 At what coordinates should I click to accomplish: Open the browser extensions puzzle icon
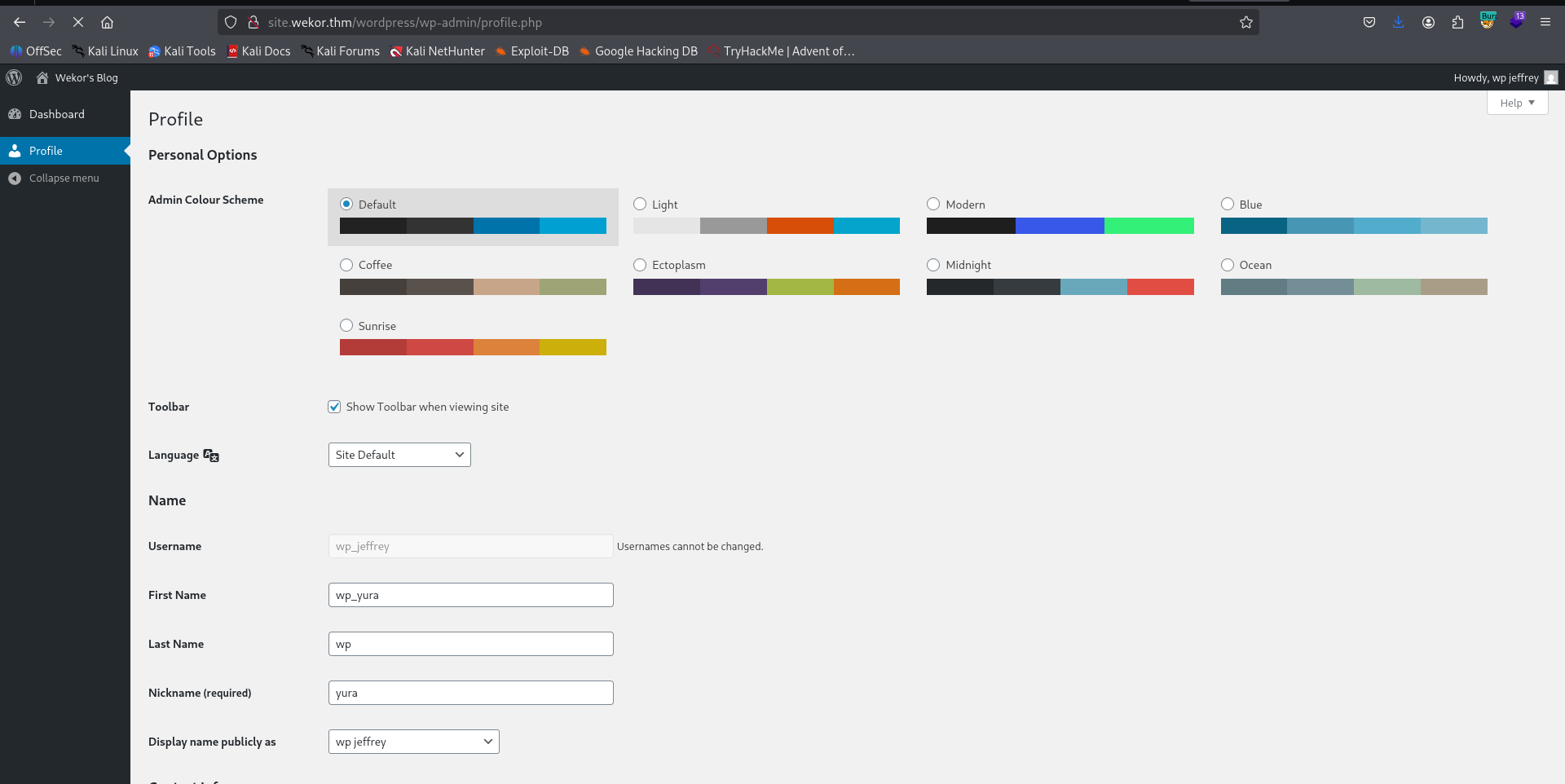1457,23
